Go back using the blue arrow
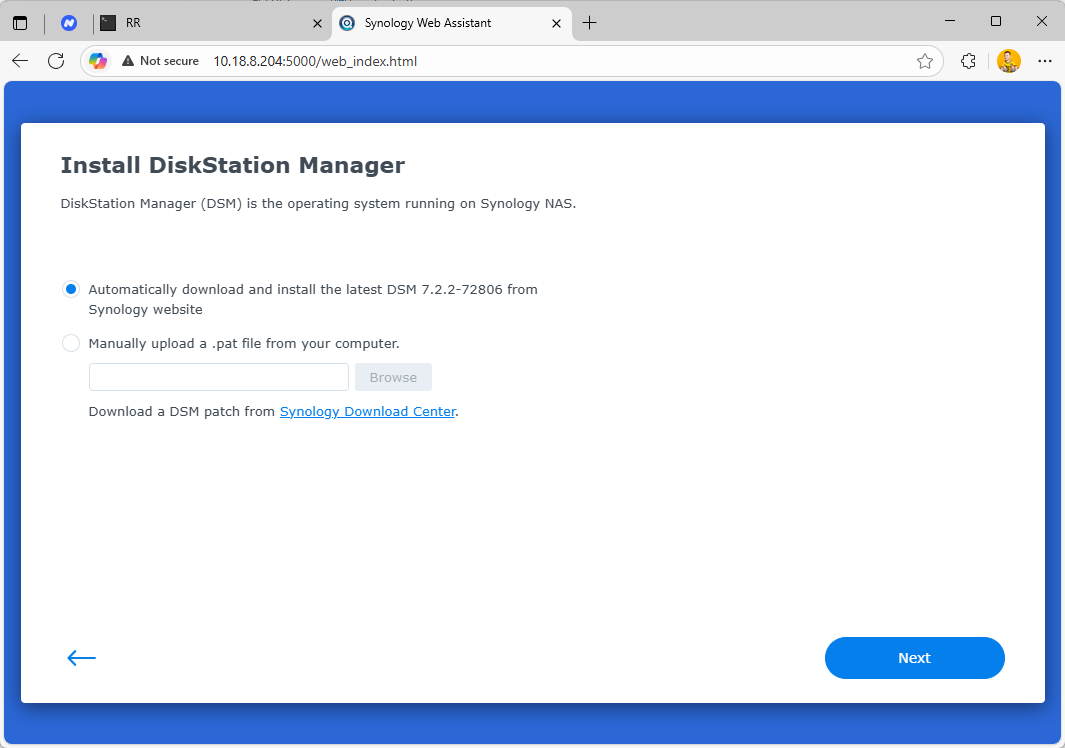This screenshot has width=1065, height=748. click(82, 658)
